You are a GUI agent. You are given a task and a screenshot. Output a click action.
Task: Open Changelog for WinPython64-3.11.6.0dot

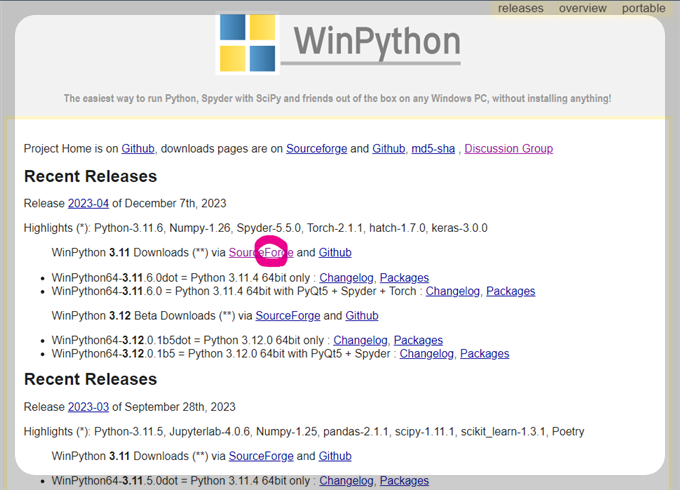click(347, 278)
